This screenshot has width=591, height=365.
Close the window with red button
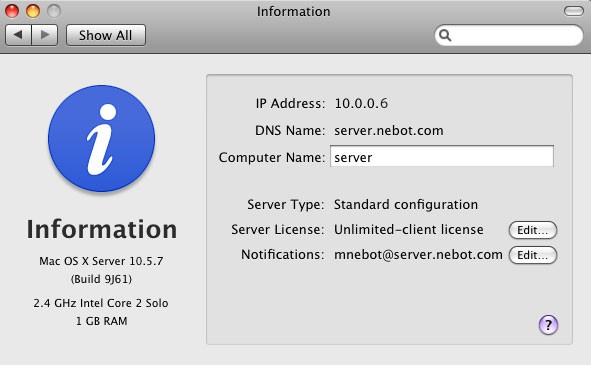tap(12, 11)
